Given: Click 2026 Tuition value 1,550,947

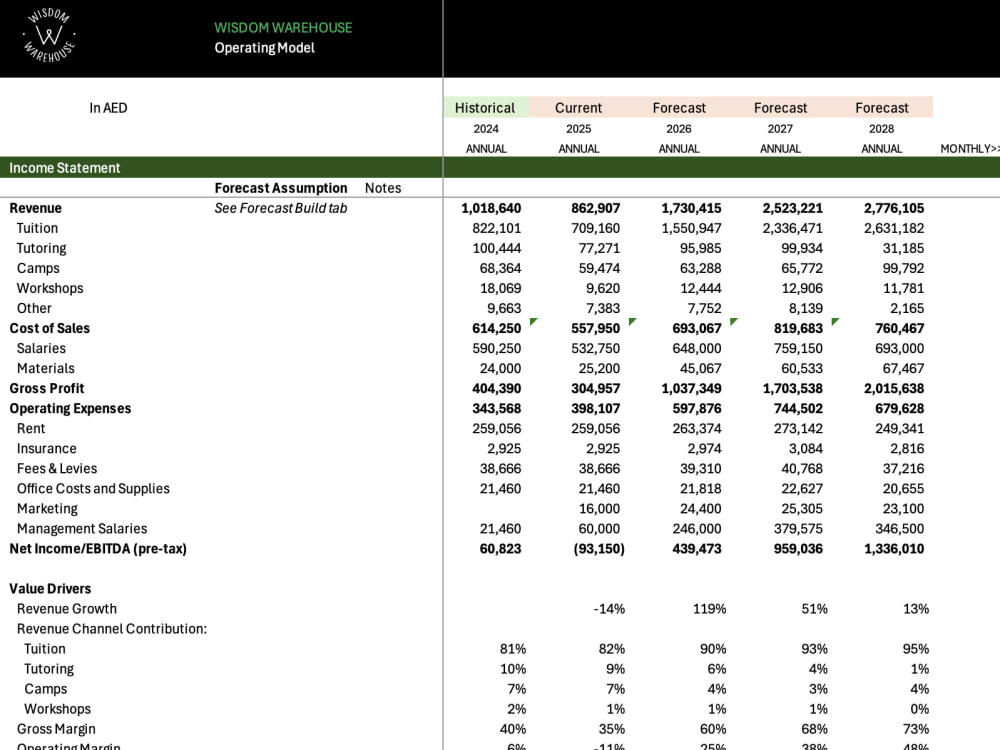Looking at the screenshot, I should click(691, 228).
